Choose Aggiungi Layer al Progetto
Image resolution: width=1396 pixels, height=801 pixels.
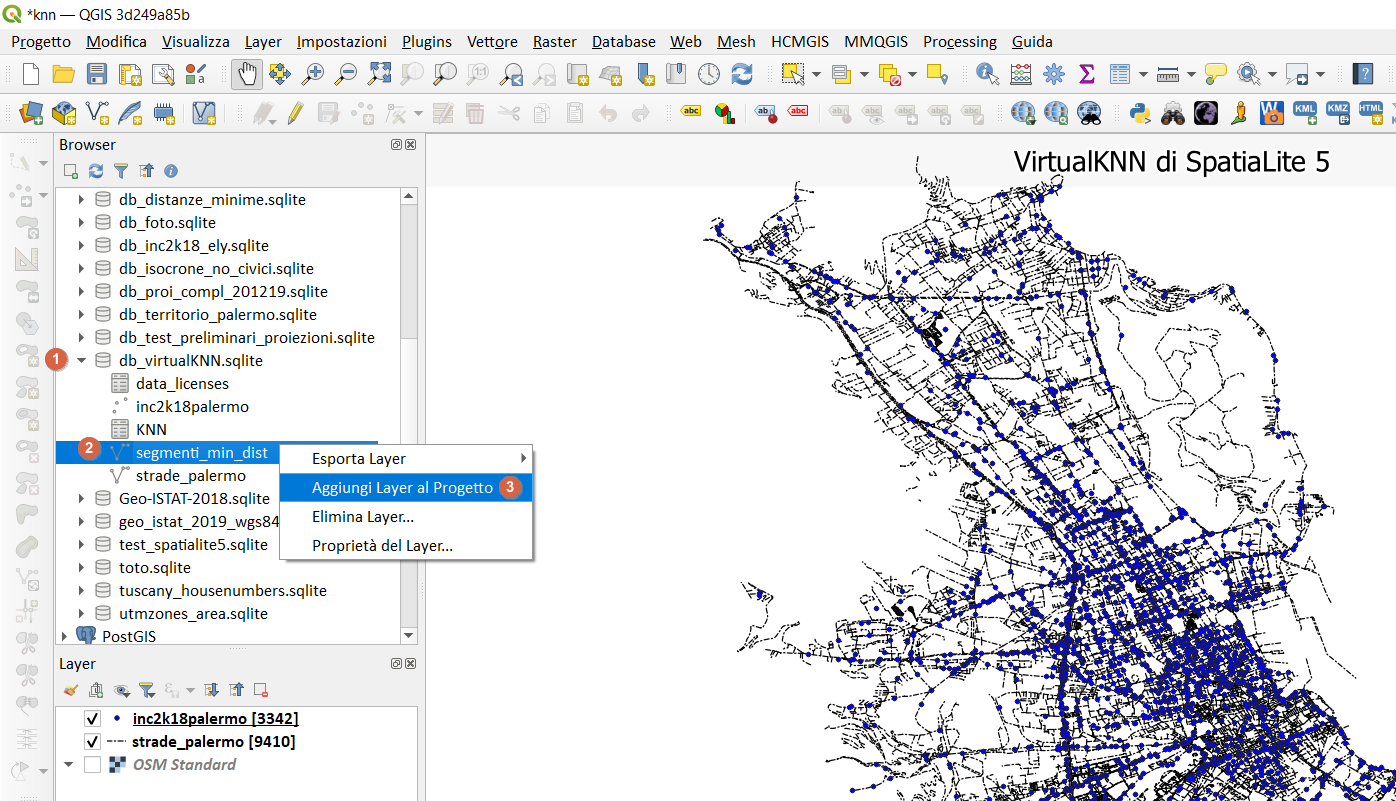(402, 488)
